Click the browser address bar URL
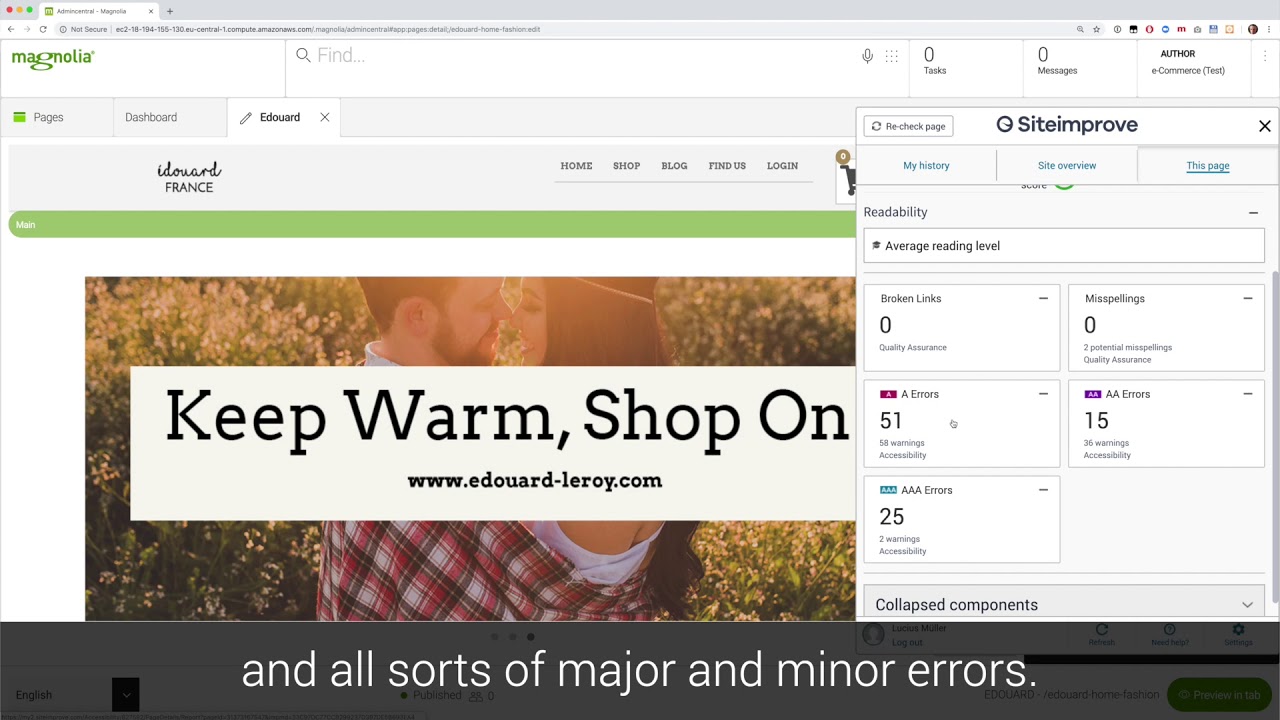 click(x=328, y=29)
